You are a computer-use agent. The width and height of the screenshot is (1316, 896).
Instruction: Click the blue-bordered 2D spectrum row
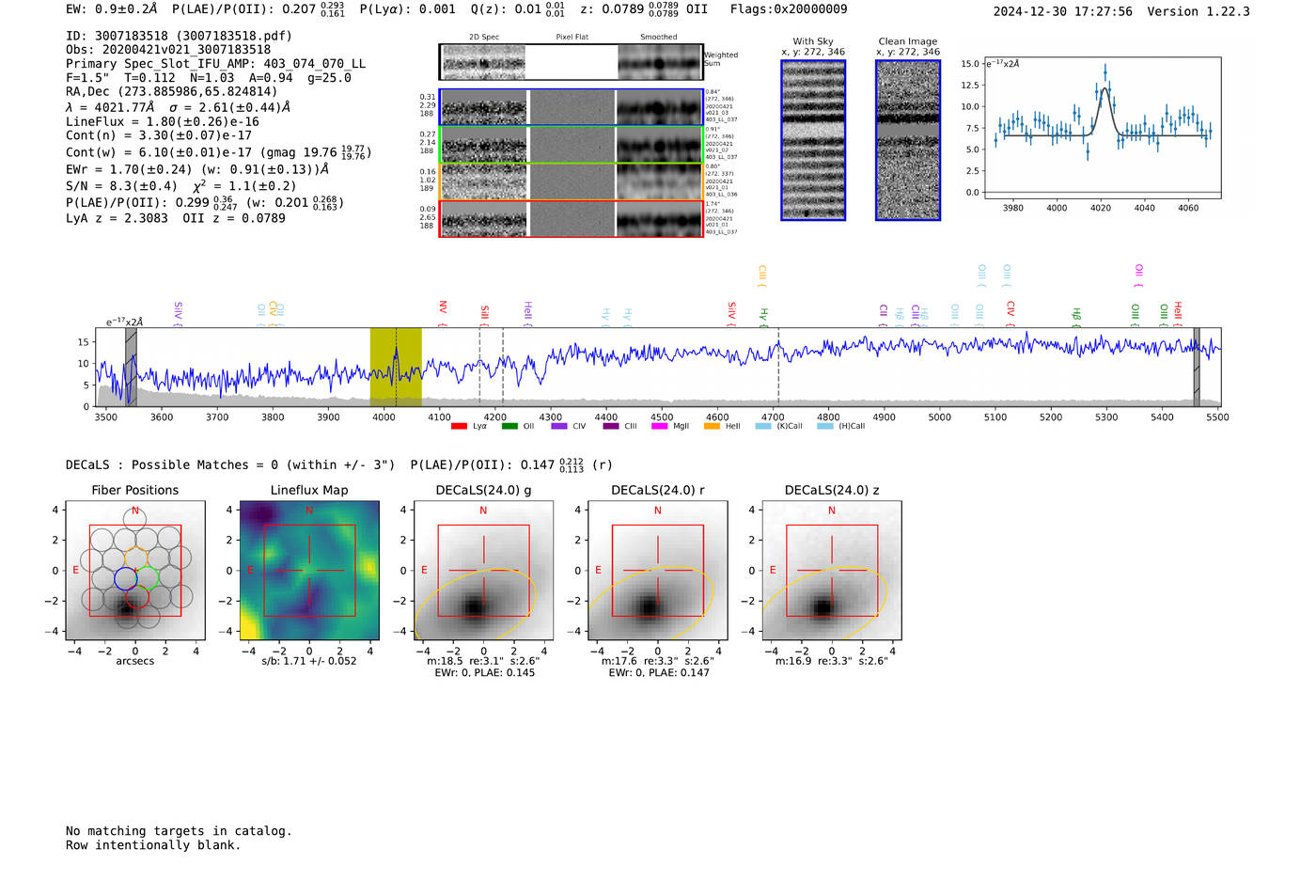(x=572, y=107)
